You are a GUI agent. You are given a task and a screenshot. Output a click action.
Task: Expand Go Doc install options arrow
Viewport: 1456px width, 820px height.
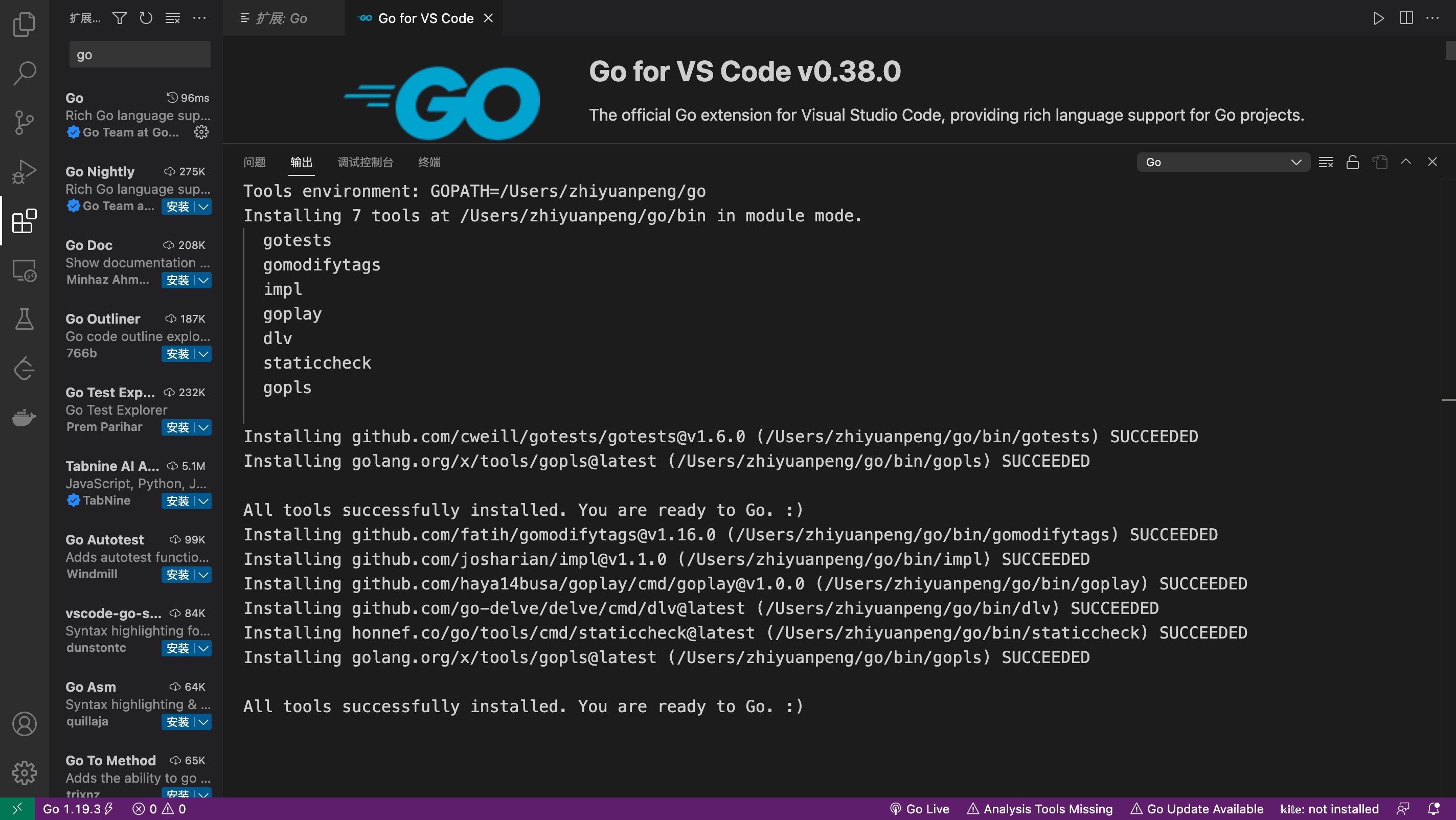pyautogui.click(x=203, y=280)
